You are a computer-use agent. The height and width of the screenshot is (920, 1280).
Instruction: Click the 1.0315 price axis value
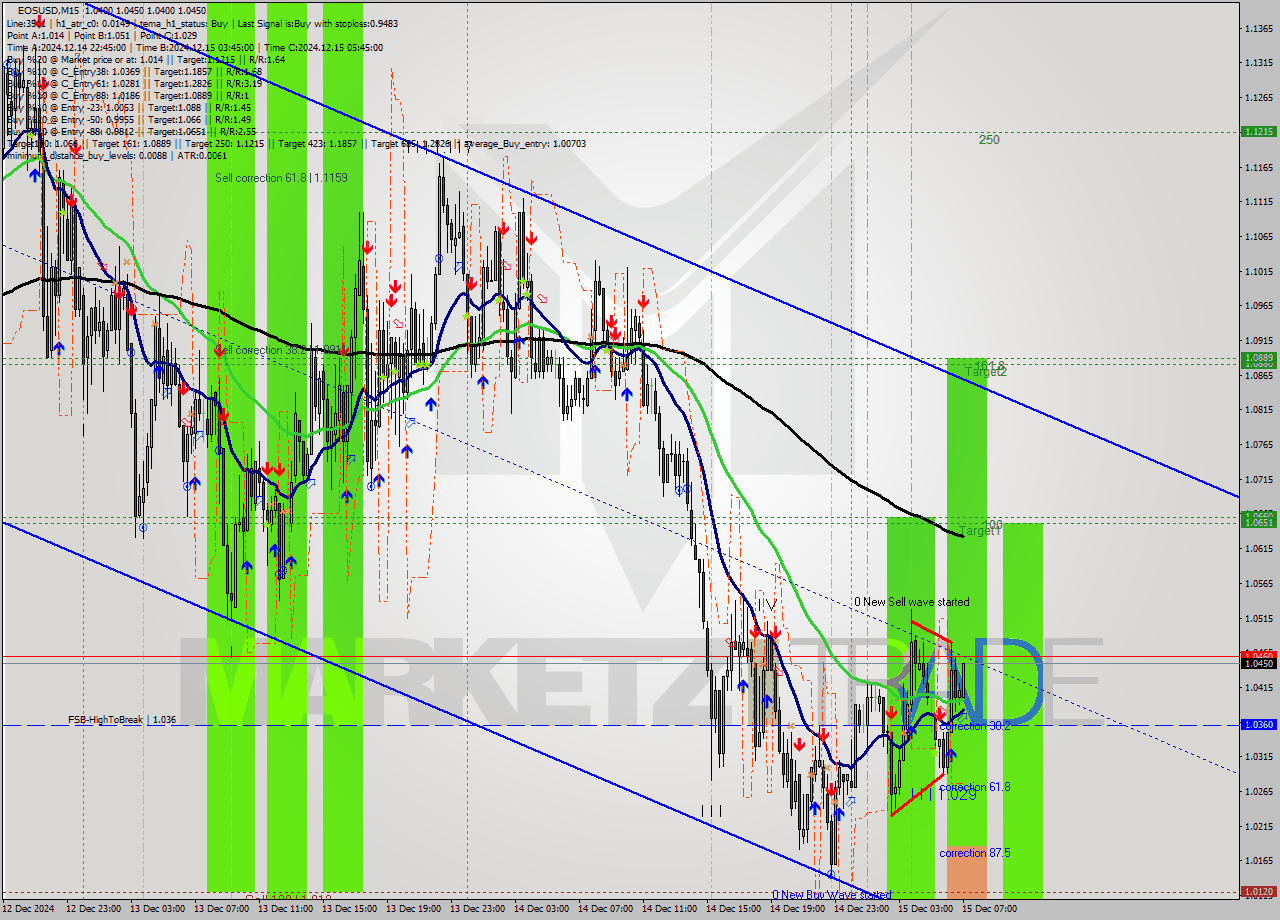tap(1258, 756)
